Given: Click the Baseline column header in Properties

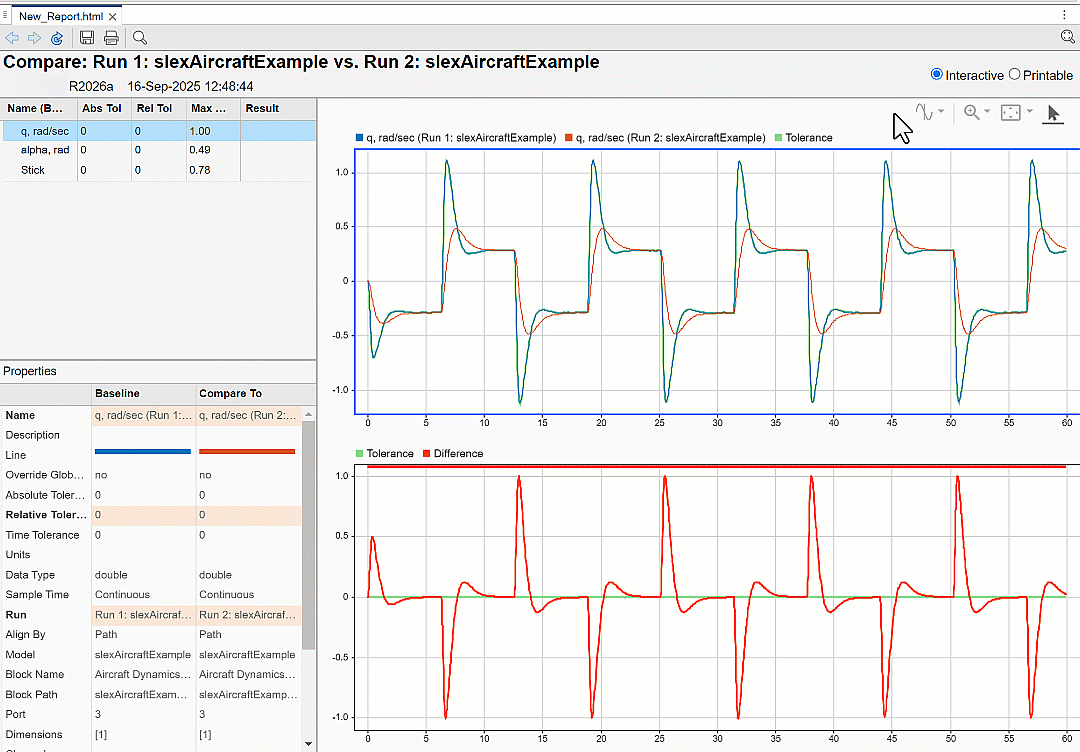Looking at the screenshot, I should (144, 394).
